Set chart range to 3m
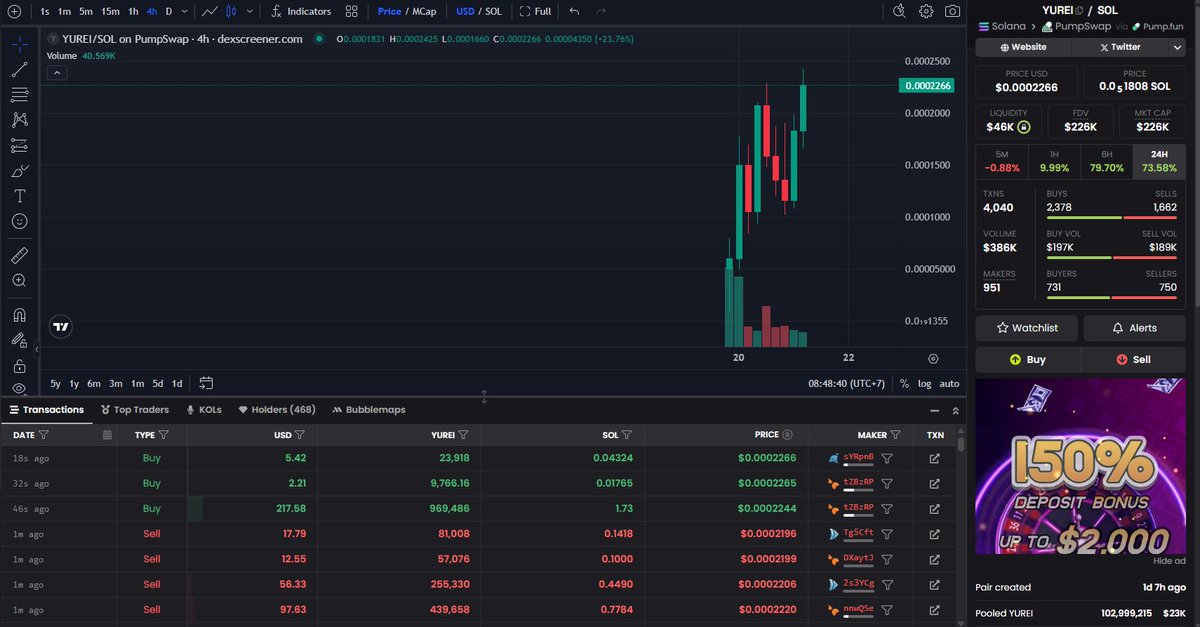Screen dimensions: 1200x627 tap(116, 383)
